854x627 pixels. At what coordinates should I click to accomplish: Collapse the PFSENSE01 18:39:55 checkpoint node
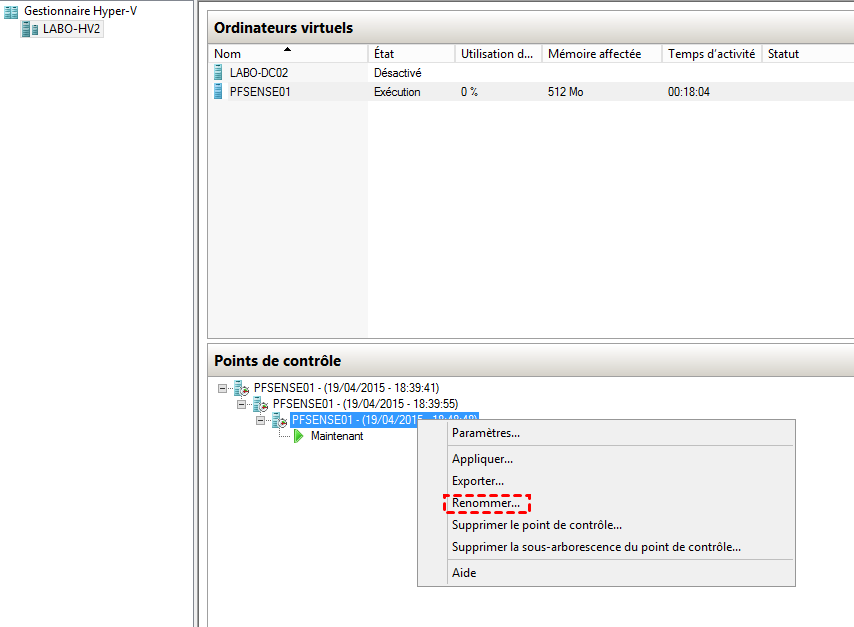pos(241,404)
